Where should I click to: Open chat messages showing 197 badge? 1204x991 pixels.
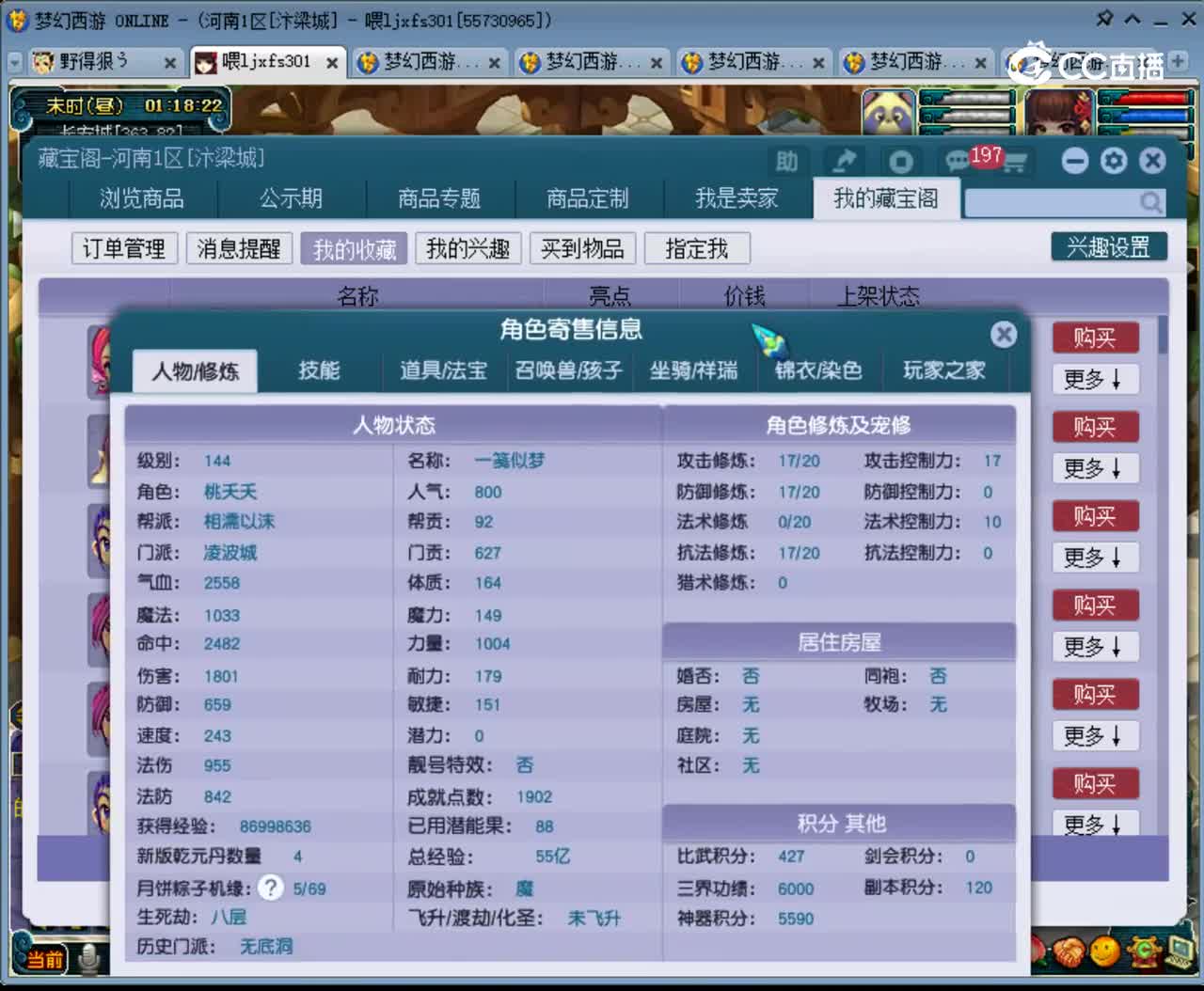[958, 161]
